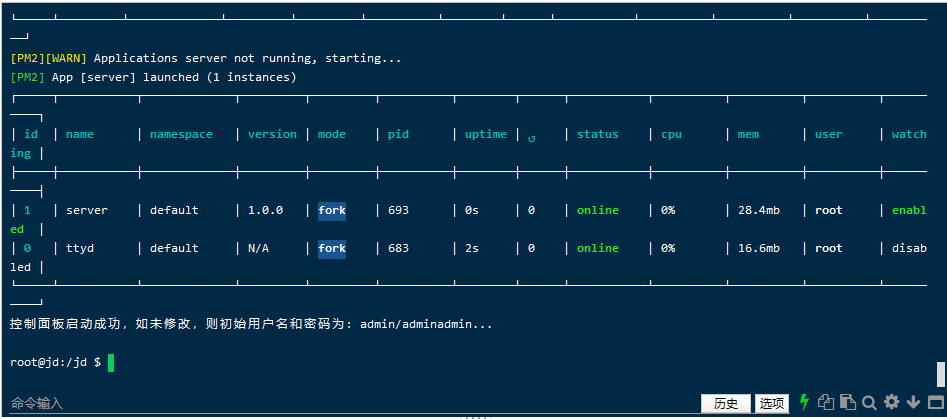
Task: Toggle fullscreen with the window icon
Action: pos(936,402)
